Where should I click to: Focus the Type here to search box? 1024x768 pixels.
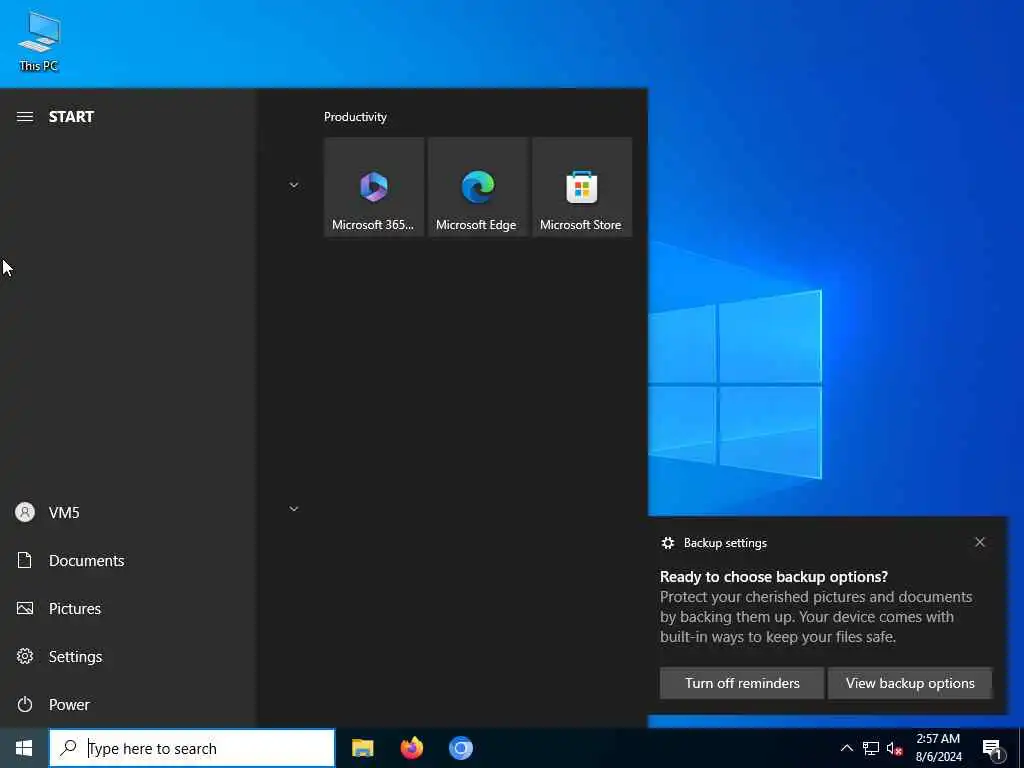(192, 748)
